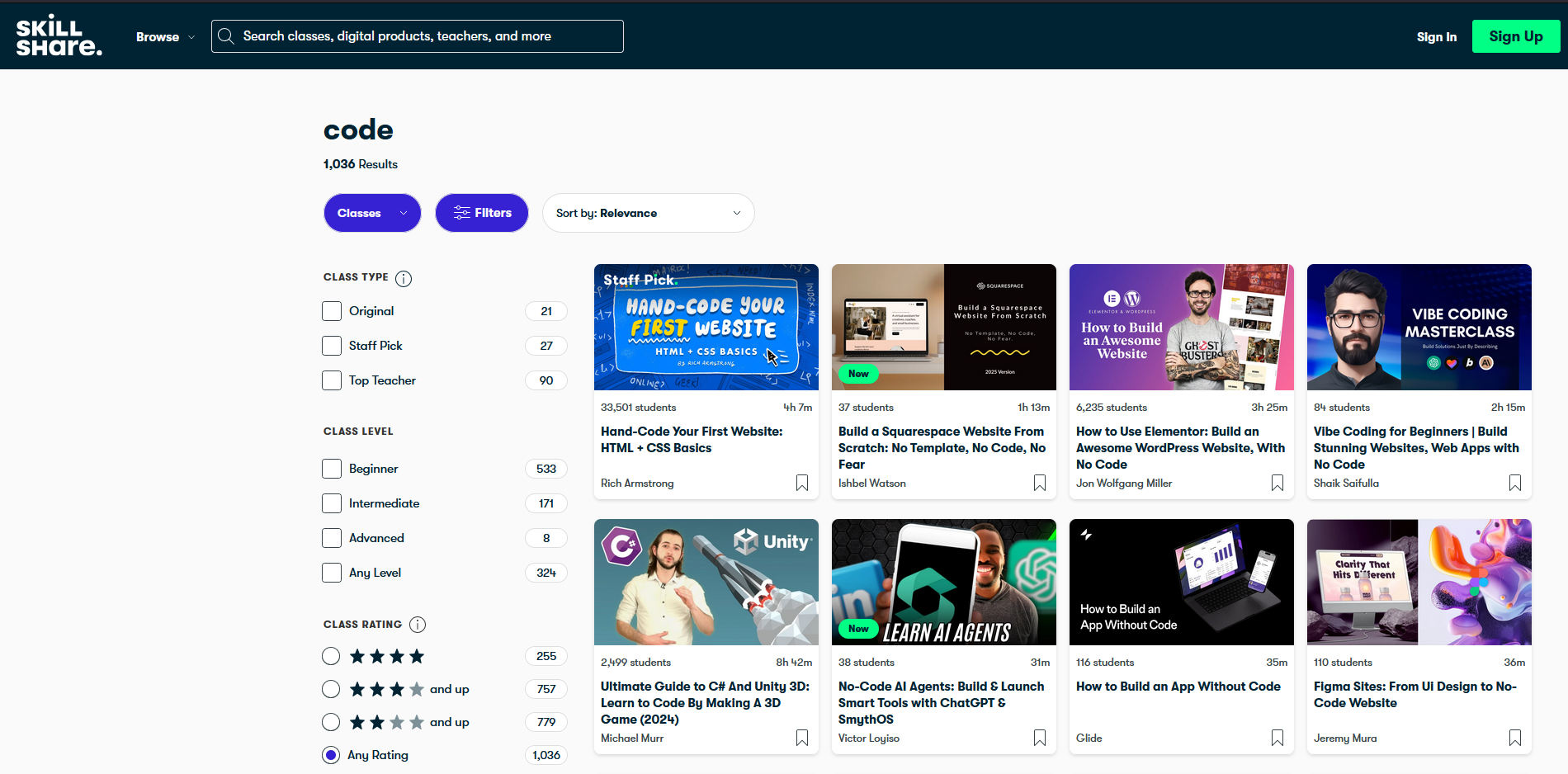Screen dimensions: 1568x774
Task: Click the 1,036 Results count text
Action: [361, 164]
